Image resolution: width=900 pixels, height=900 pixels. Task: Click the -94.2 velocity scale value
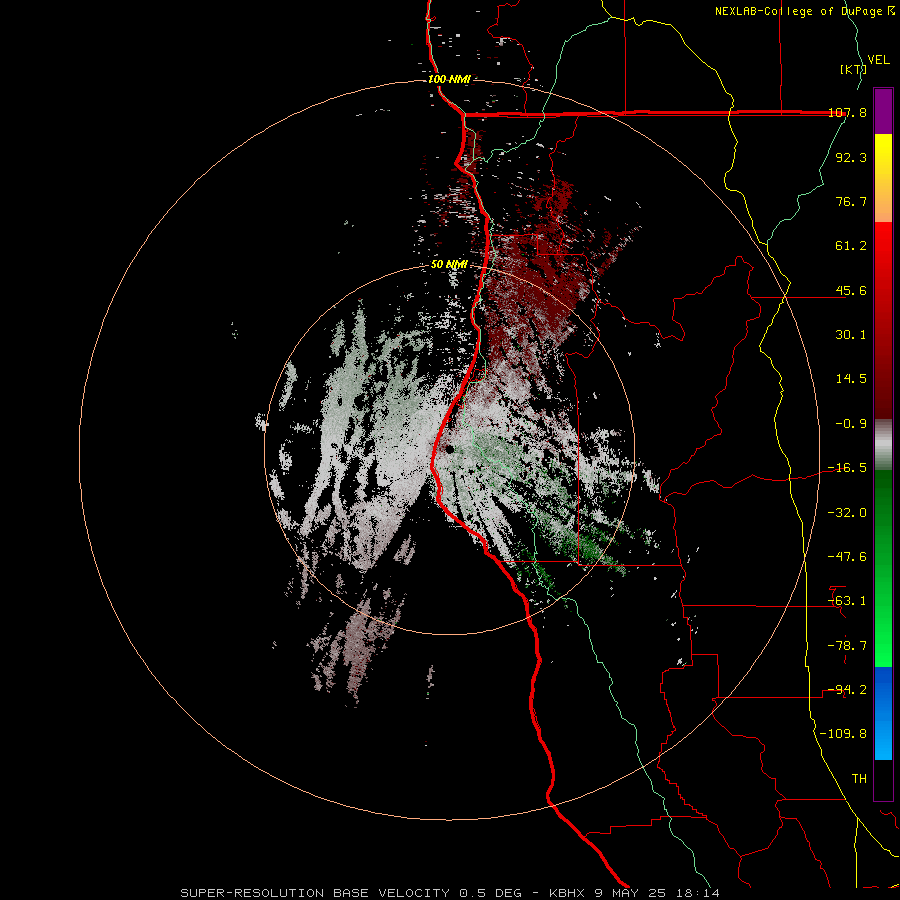(847, 690)
